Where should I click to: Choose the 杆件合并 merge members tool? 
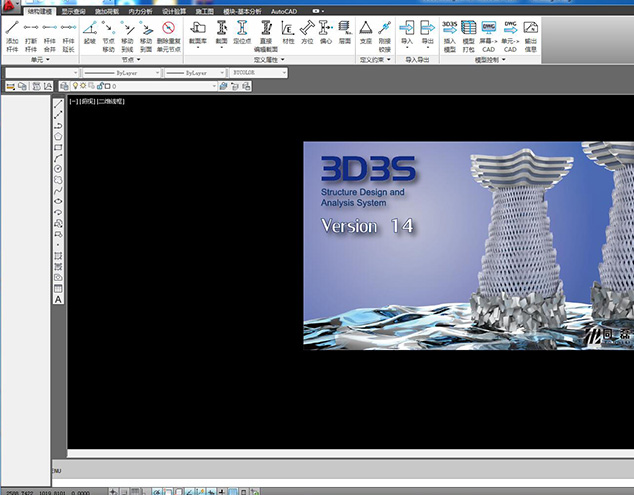pos(49,36)
